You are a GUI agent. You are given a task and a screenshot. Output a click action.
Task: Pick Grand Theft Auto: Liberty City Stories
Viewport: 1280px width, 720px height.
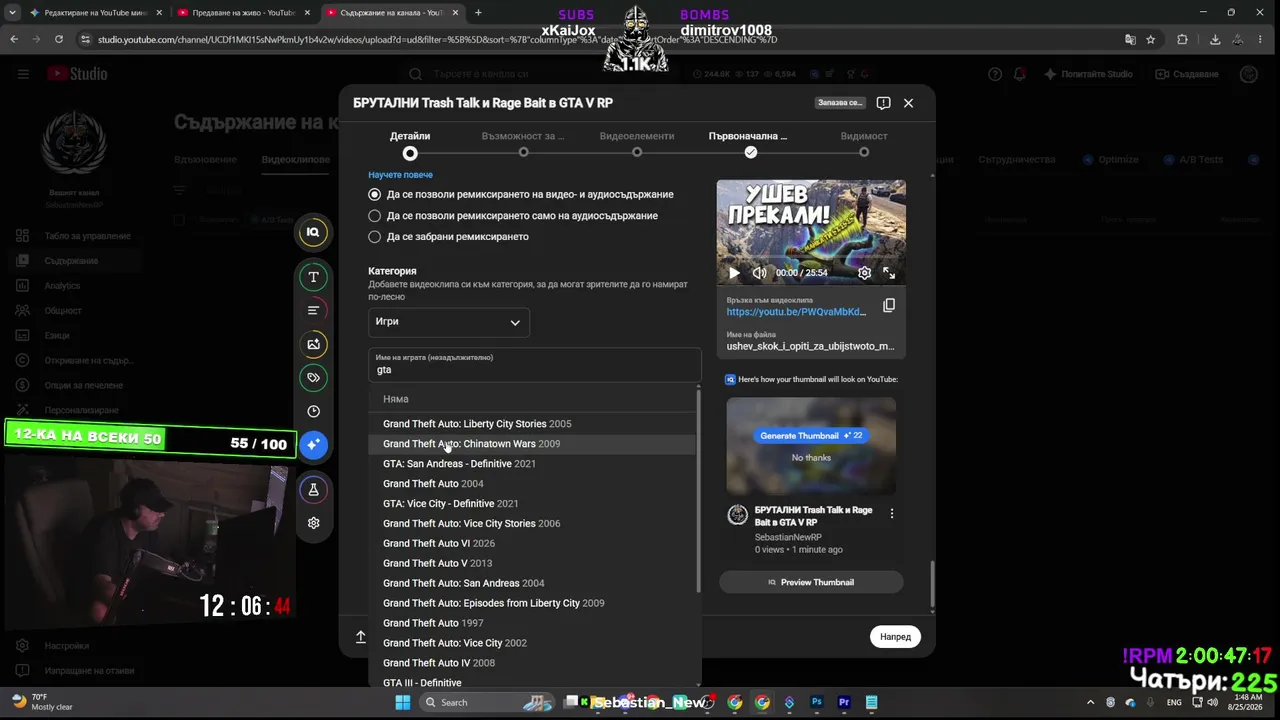532,424
